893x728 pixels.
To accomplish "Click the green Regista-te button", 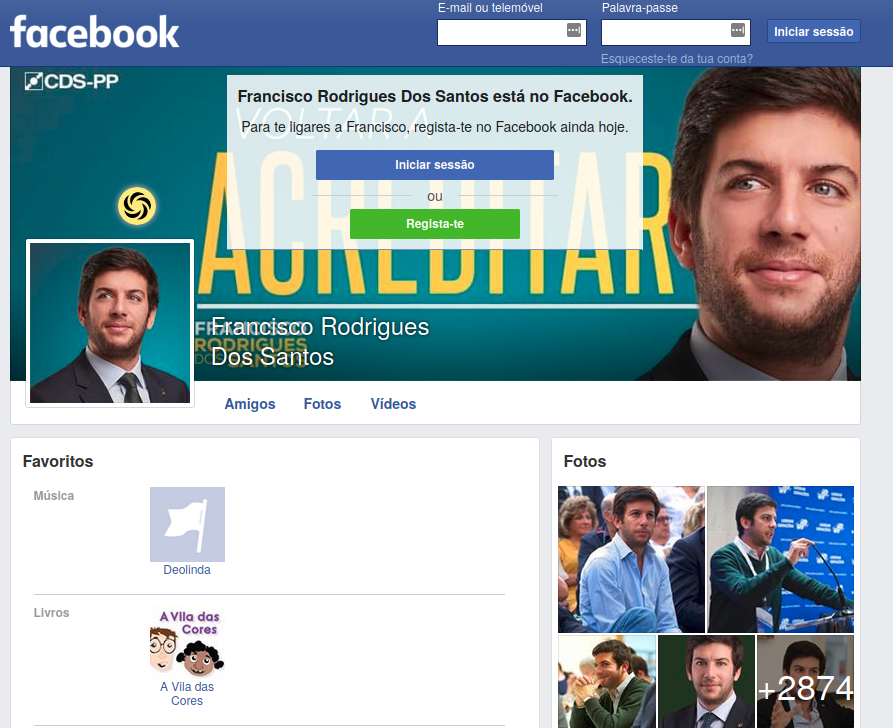I will coord(435,224).
